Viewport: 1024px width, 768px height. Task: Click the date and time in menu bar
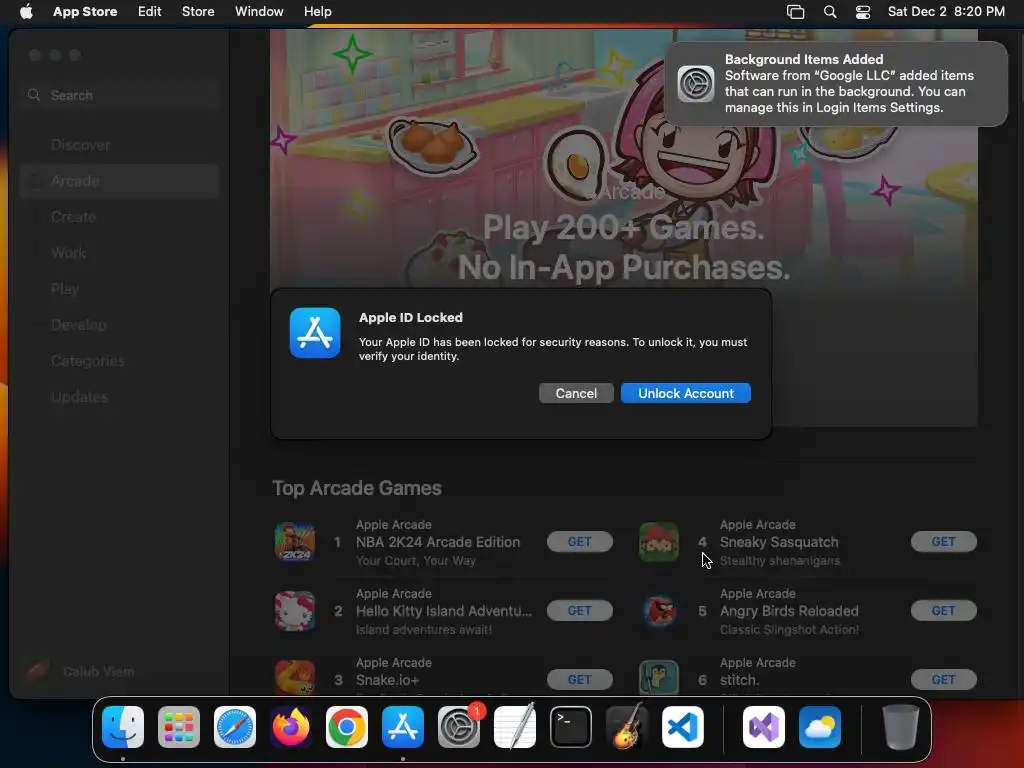946,11
